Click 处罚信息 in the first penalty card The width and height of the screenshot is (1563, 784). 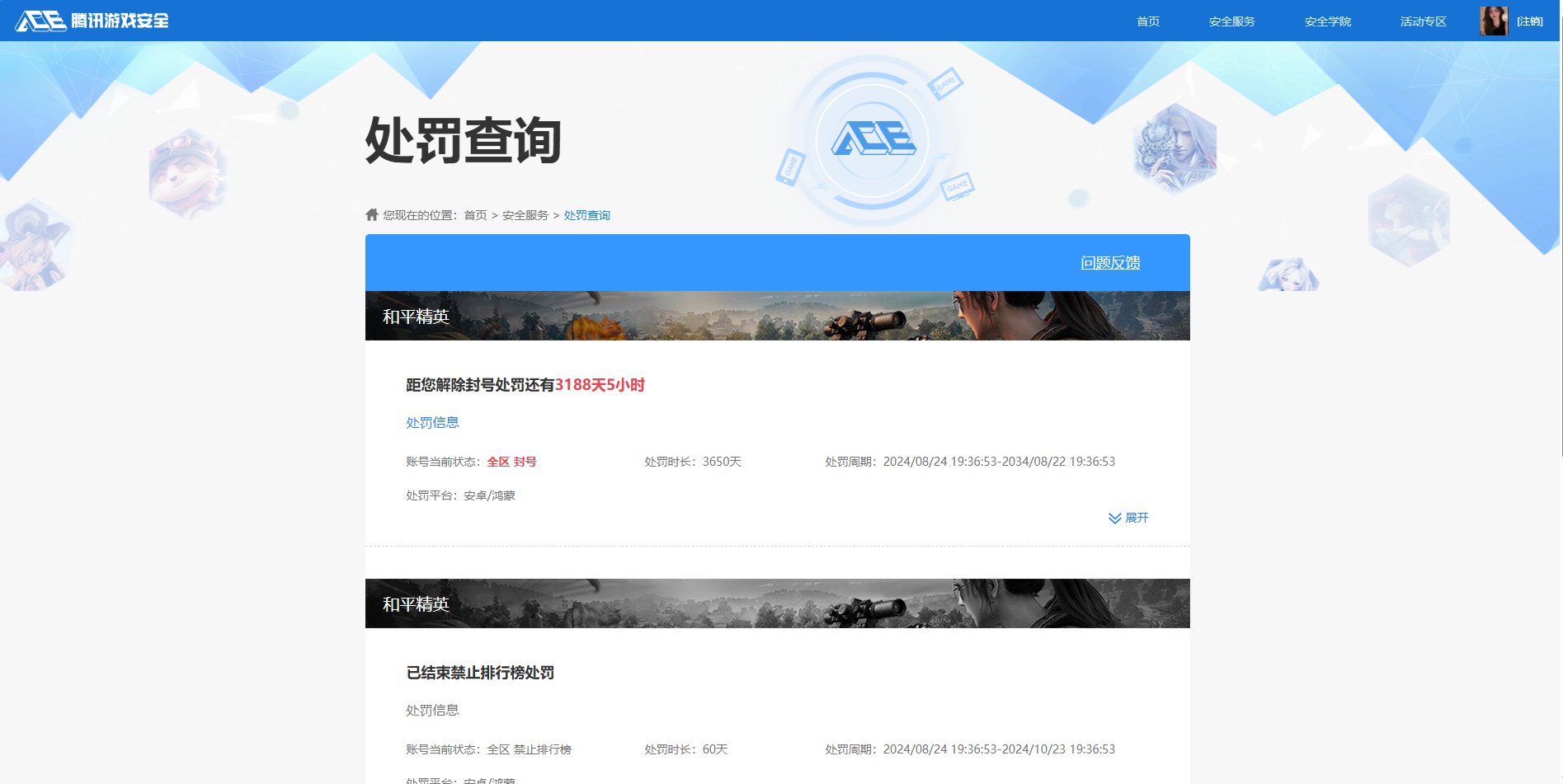[432, 422]
